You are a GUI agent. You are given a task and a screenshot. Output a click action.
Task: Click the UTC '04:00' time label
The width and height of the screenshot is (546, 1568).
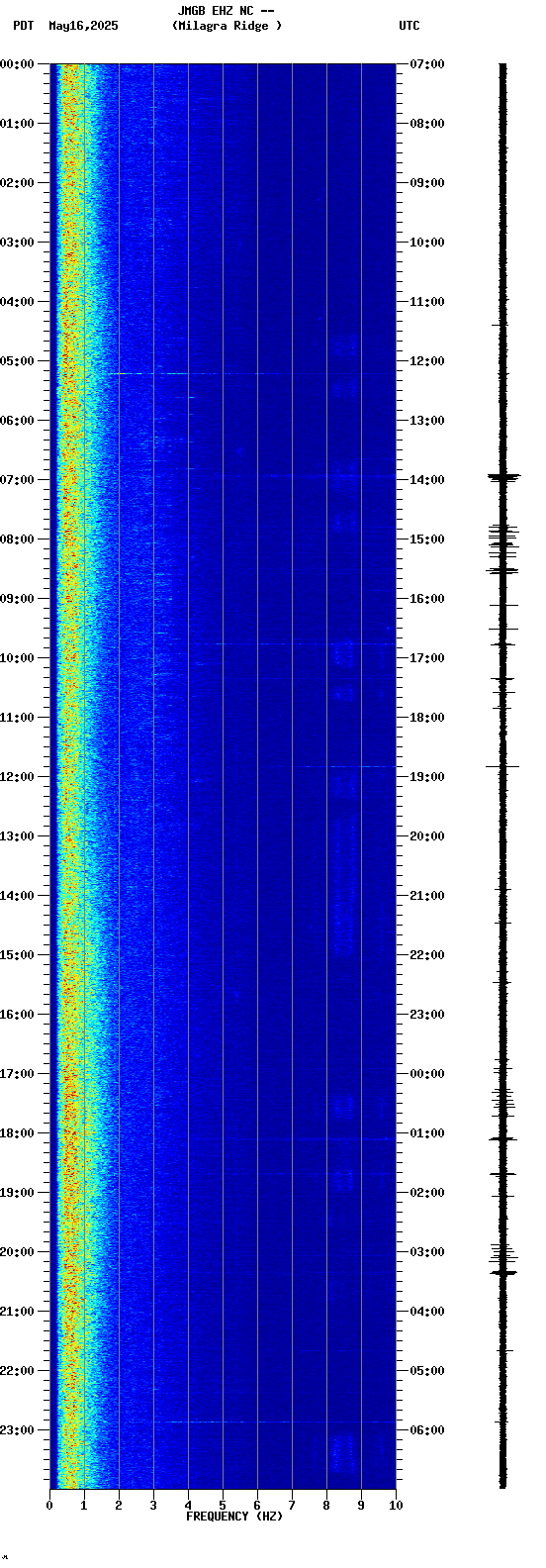[x=427, y=1312]
